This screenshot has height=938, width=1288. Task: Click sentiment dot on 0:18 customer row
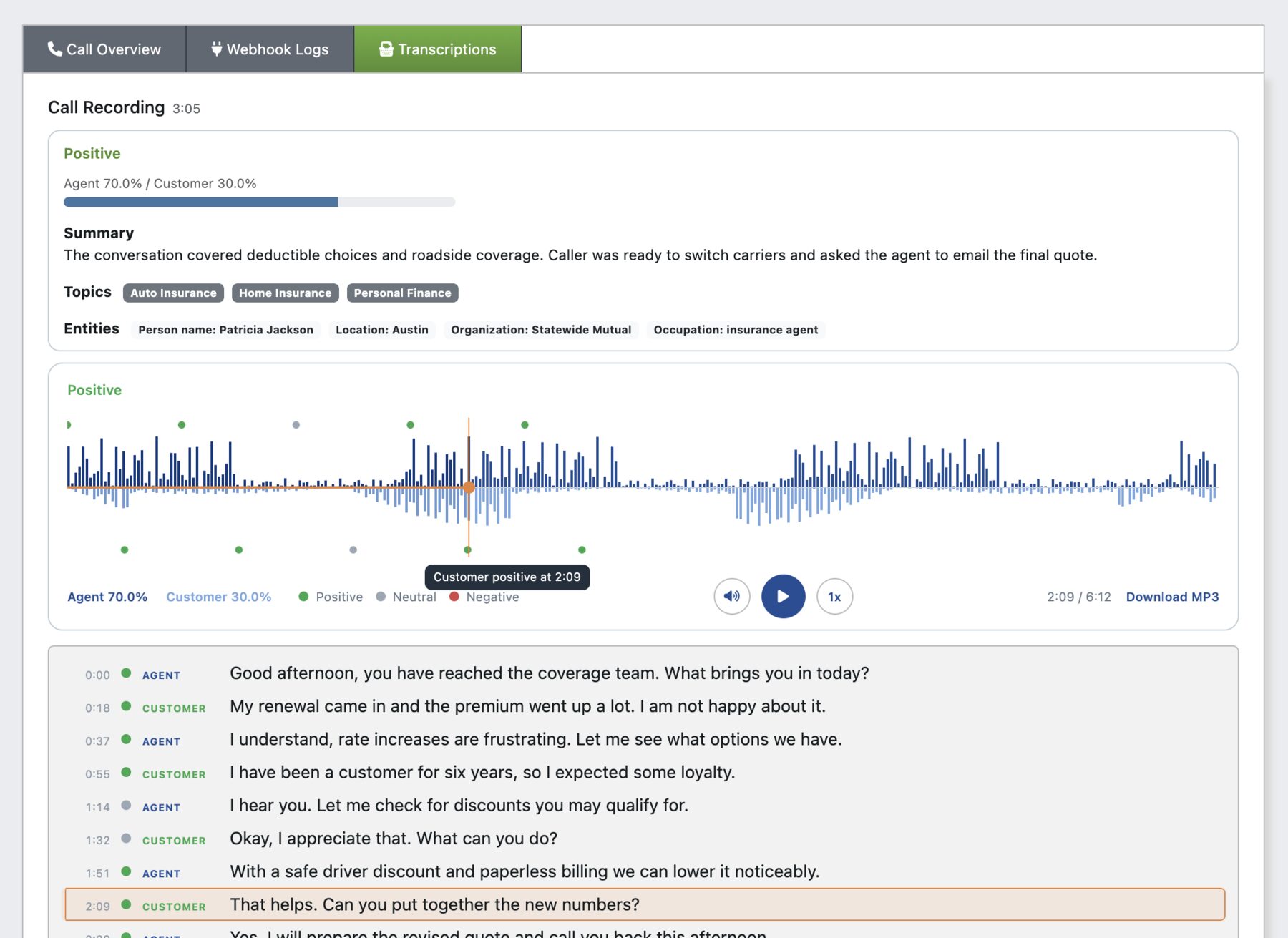tap(126, 705)
